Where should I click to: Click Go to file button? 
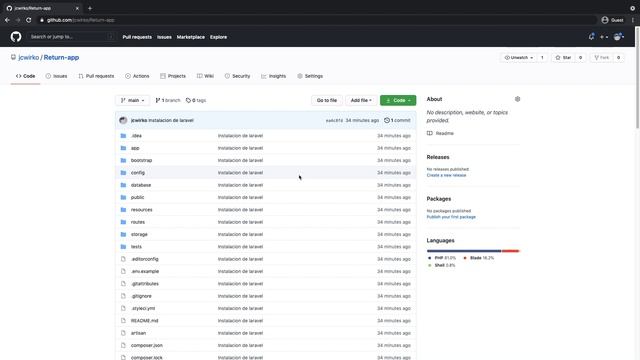327,100
